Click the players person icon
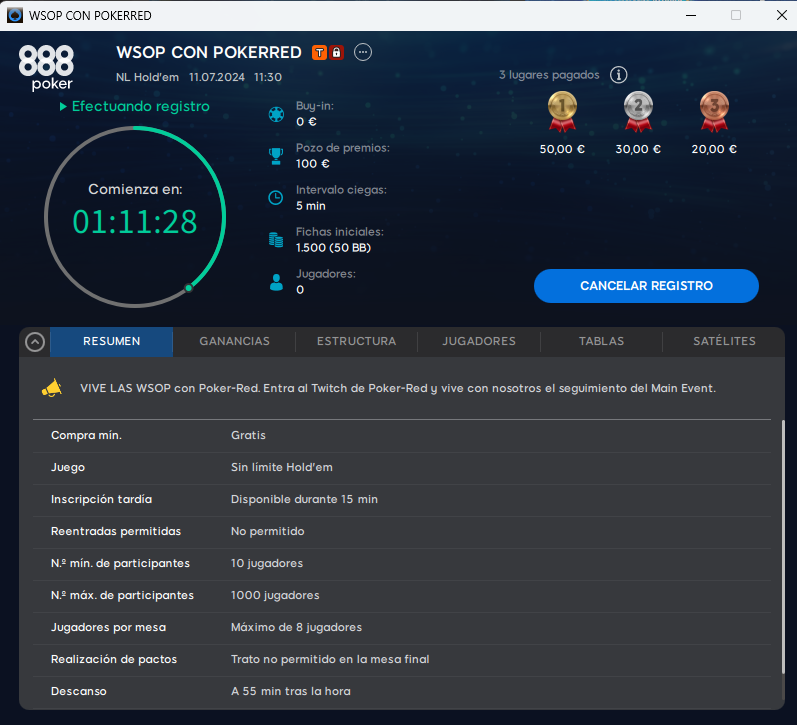Viewport: 797px width, 725px height. coord(276,282)
